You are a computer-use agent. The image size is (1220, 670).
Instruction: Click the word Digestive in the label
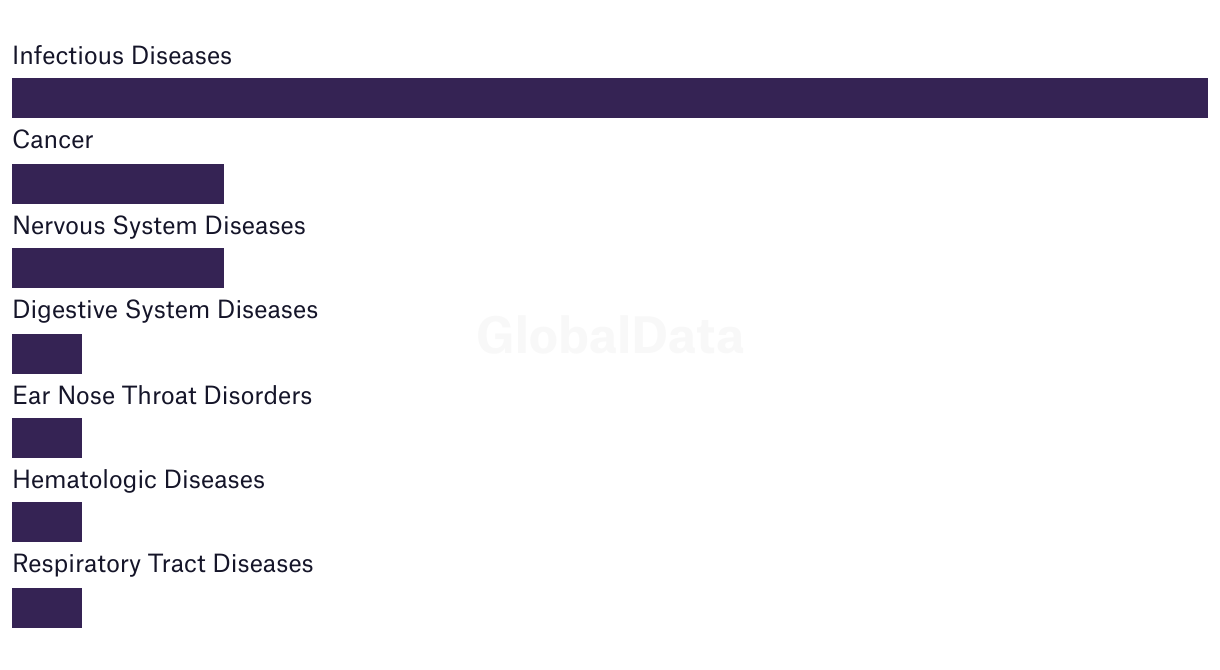click(x=65, y=310)
